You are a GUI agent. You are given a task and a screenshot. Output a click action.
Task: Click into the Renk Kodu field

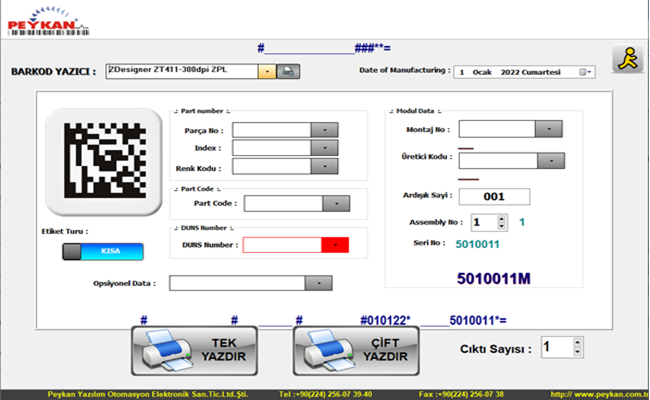[272, 166]
